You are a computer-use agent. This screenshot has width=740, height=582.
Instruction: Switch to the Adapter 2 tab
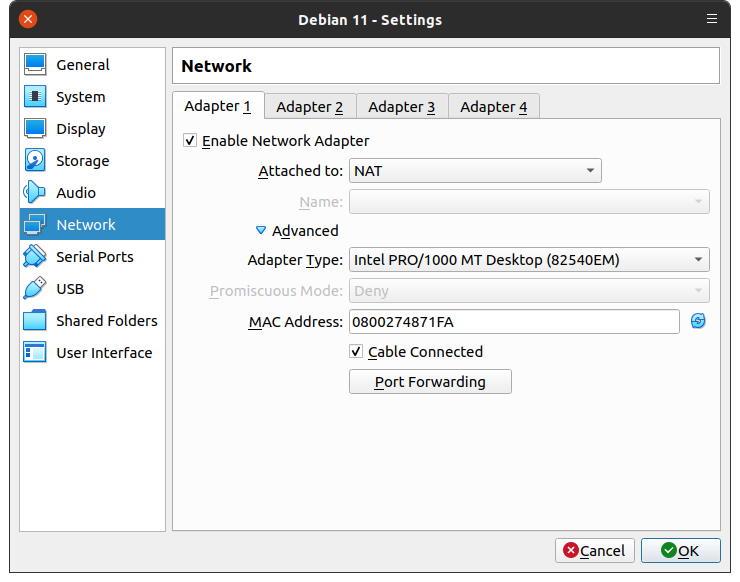click(x=310, y=107)
